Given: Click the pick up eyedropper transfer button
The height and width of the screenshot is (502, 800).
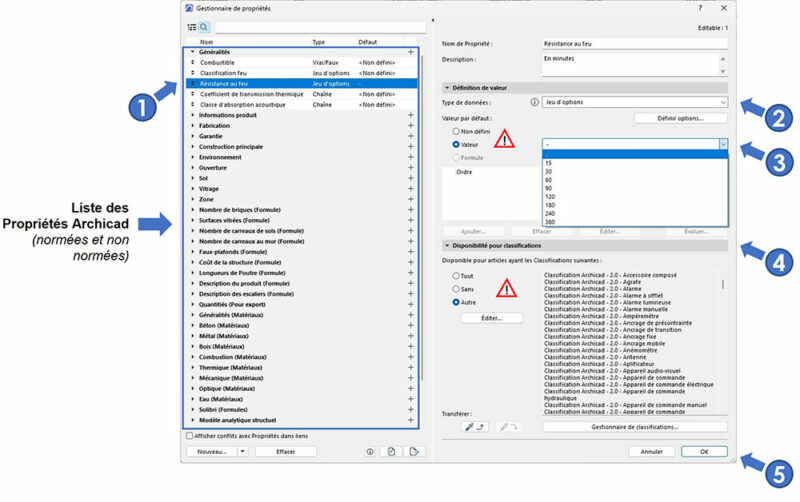Looking at the screenshot, I should [475, 427].
